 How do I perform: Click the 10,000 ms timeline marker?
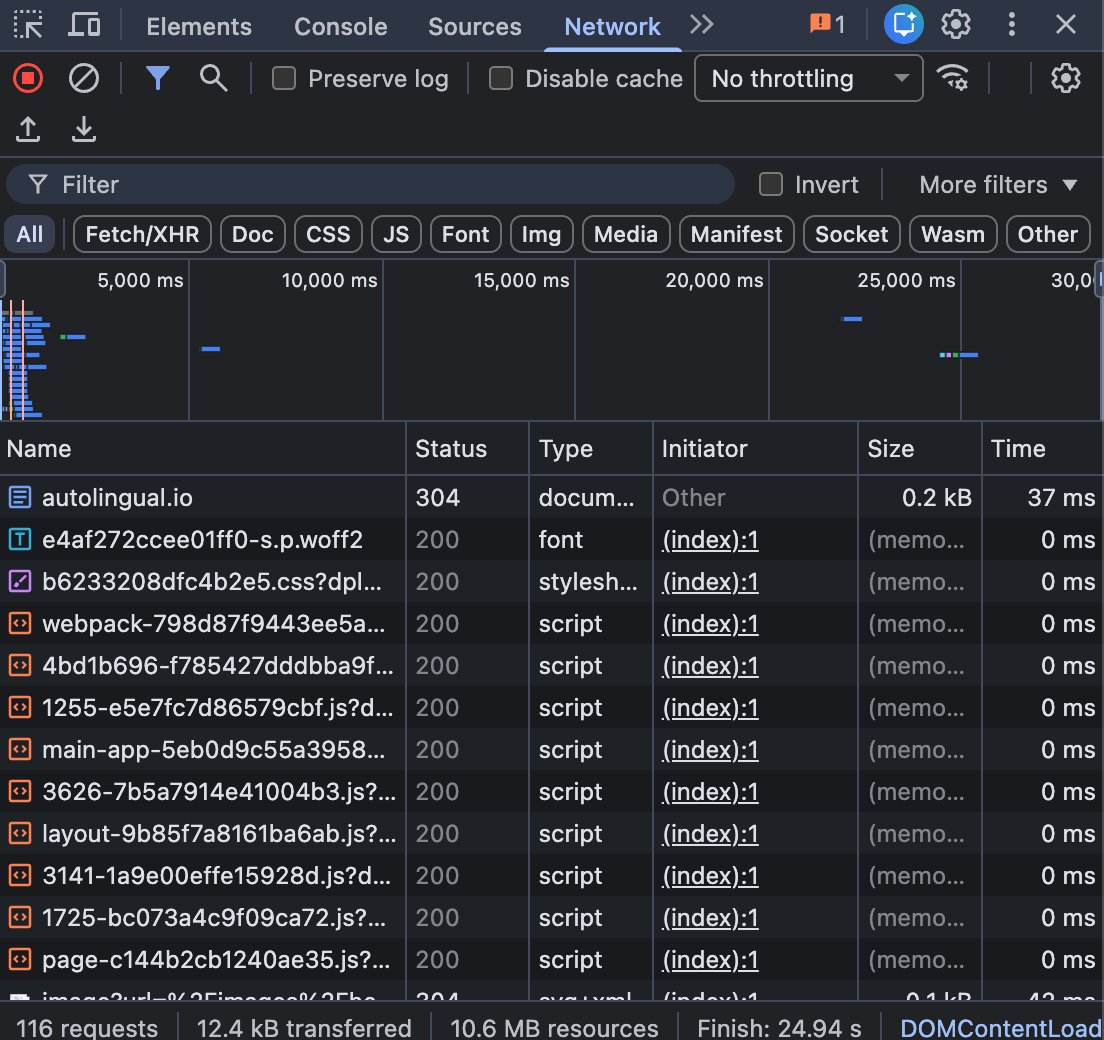[x=330, y=280]
